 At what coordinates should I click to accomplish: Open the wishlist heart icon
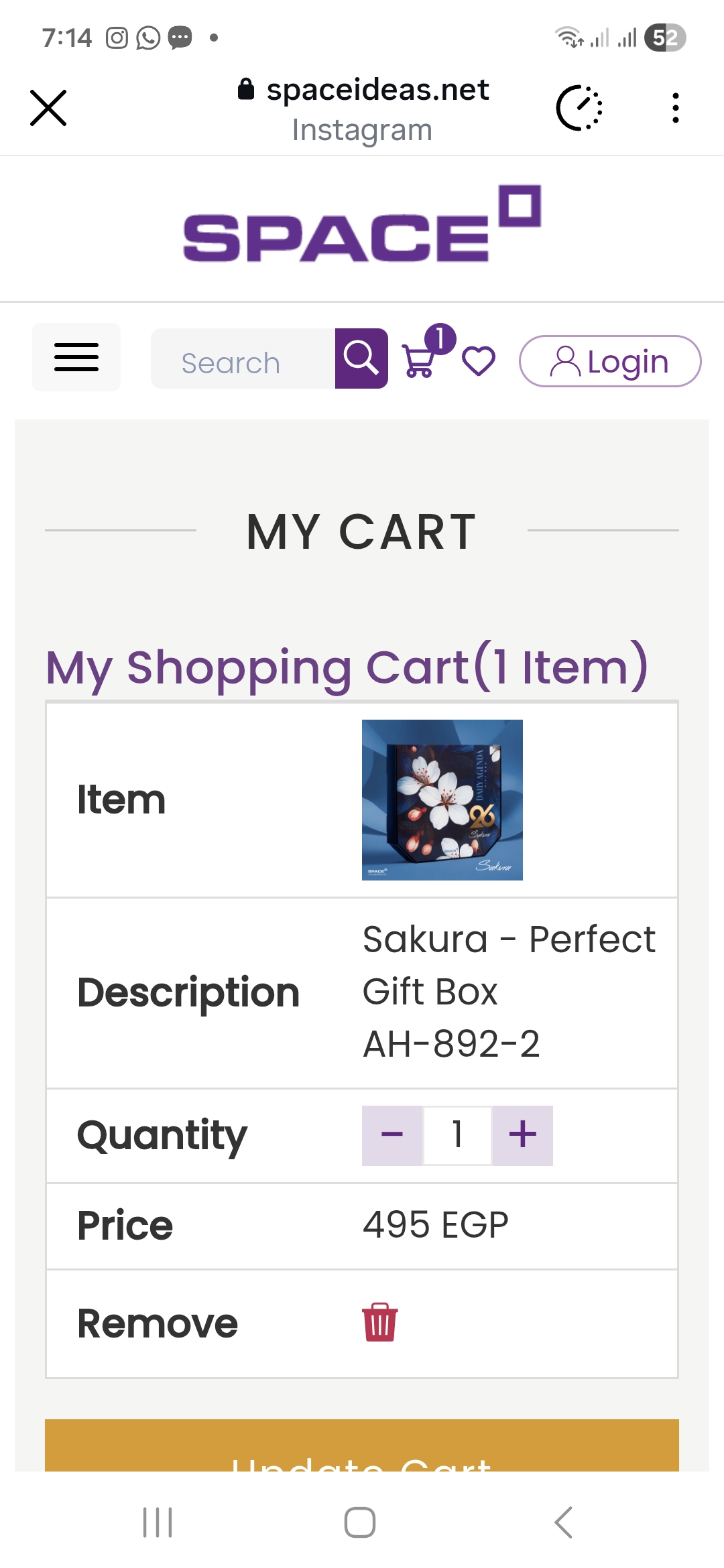click(479, 361)
